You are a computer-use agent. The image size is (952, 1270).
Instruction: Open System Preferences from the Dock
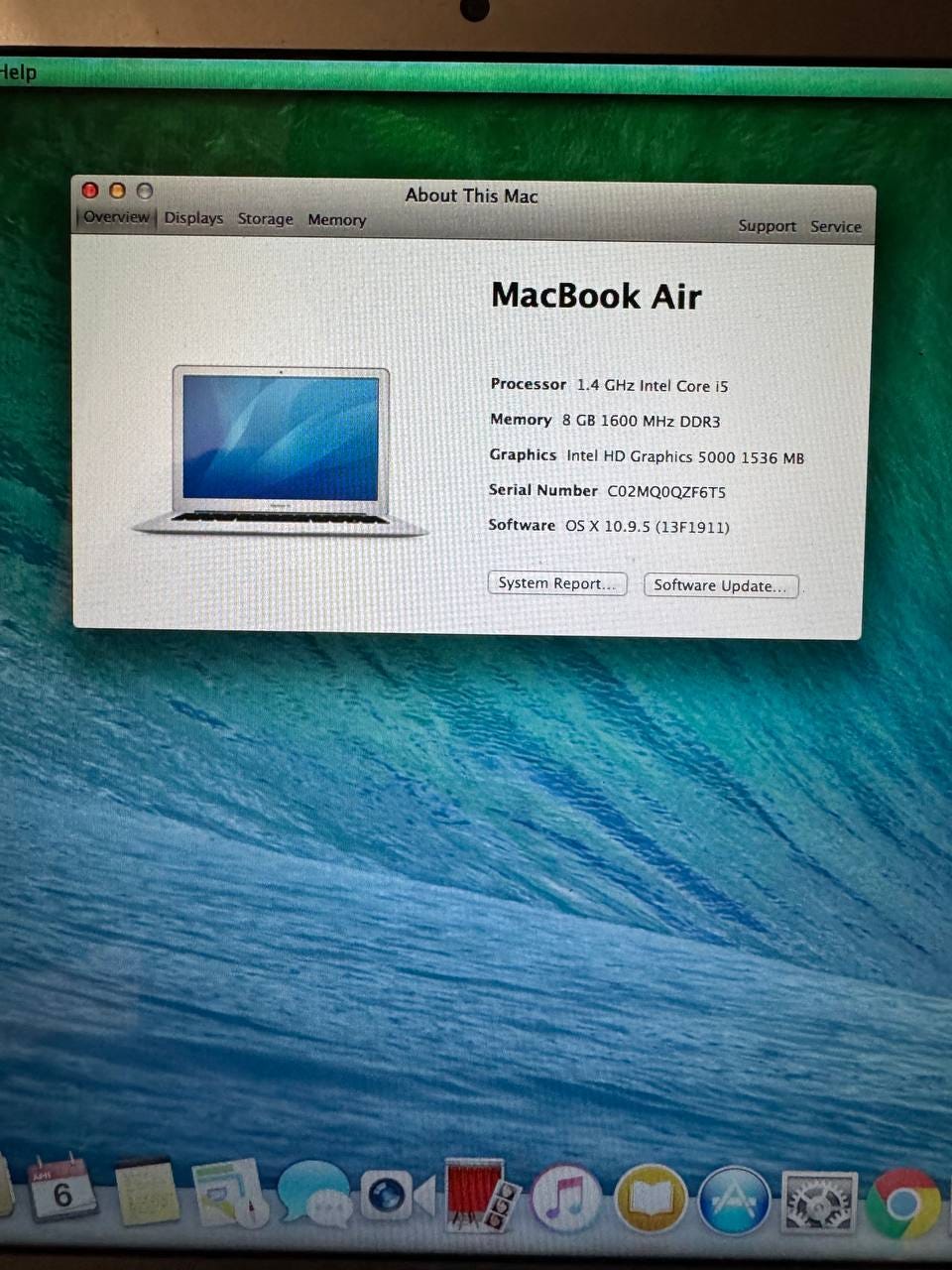point(819,1202)
